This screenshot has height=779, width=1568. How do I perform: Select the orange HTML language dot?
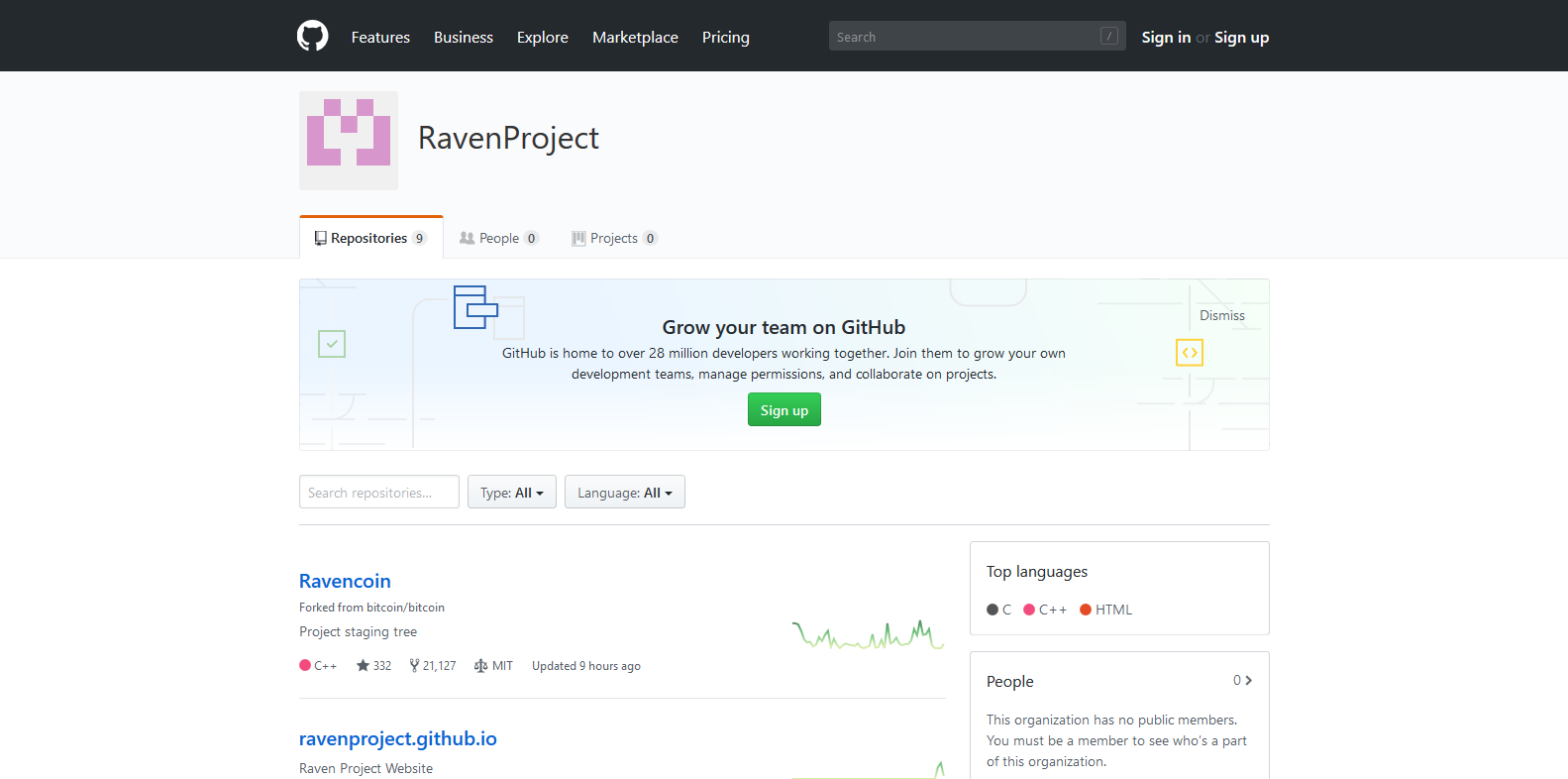click(x=1086, y=610)
